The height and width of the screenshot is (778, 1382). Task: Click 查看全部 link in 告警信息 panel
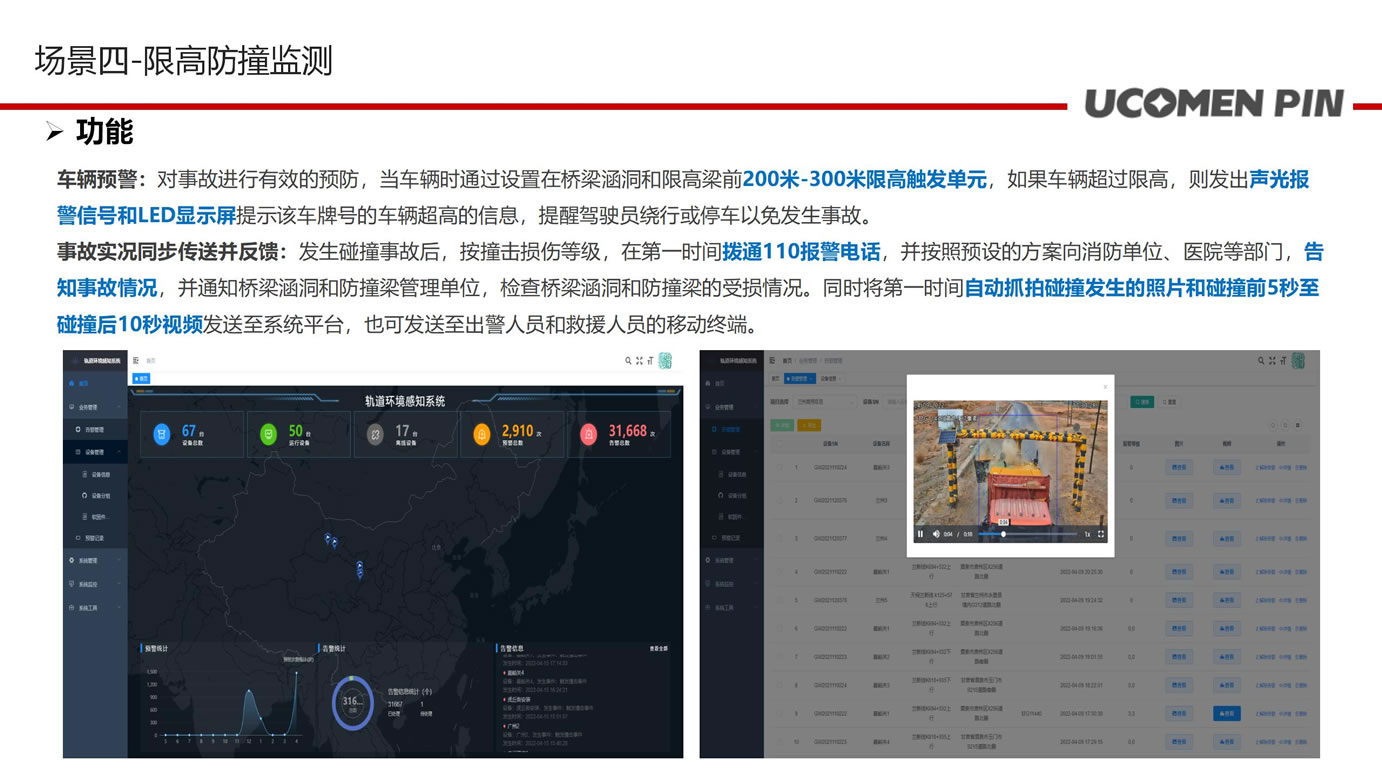pos(658,649)
